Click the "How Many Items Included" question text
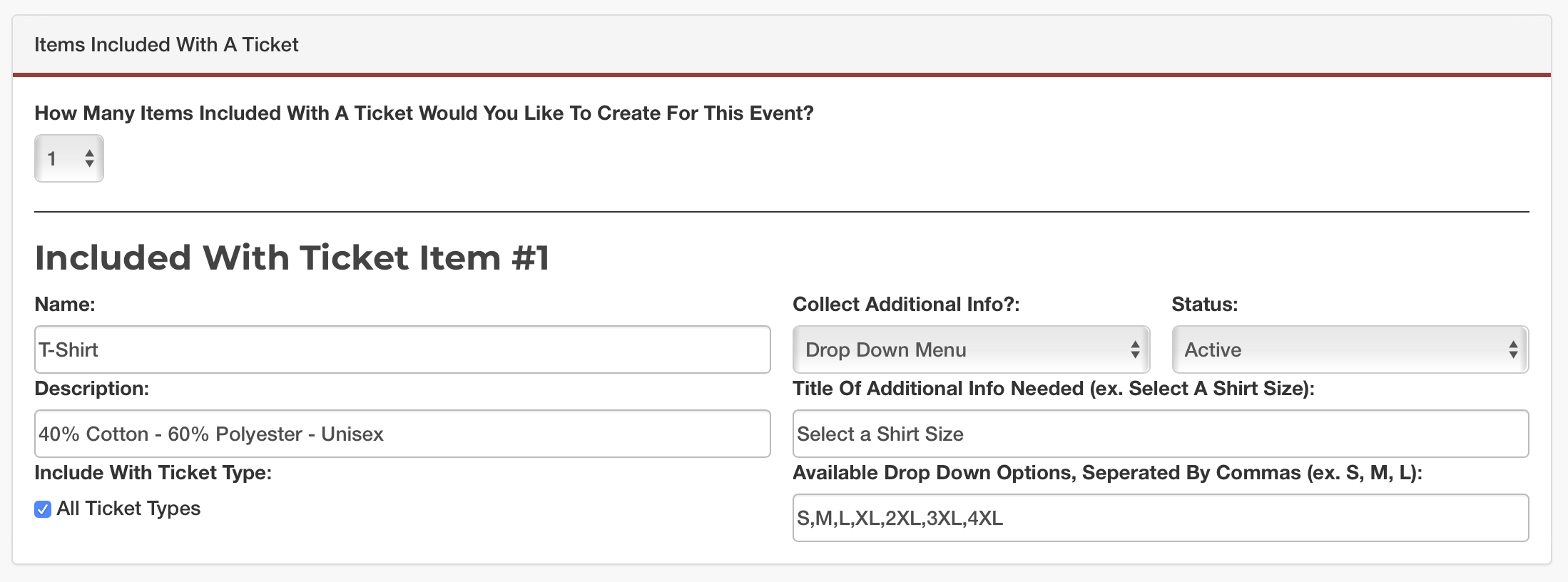Screen dimensions: 1568x582 click(424, 113)
